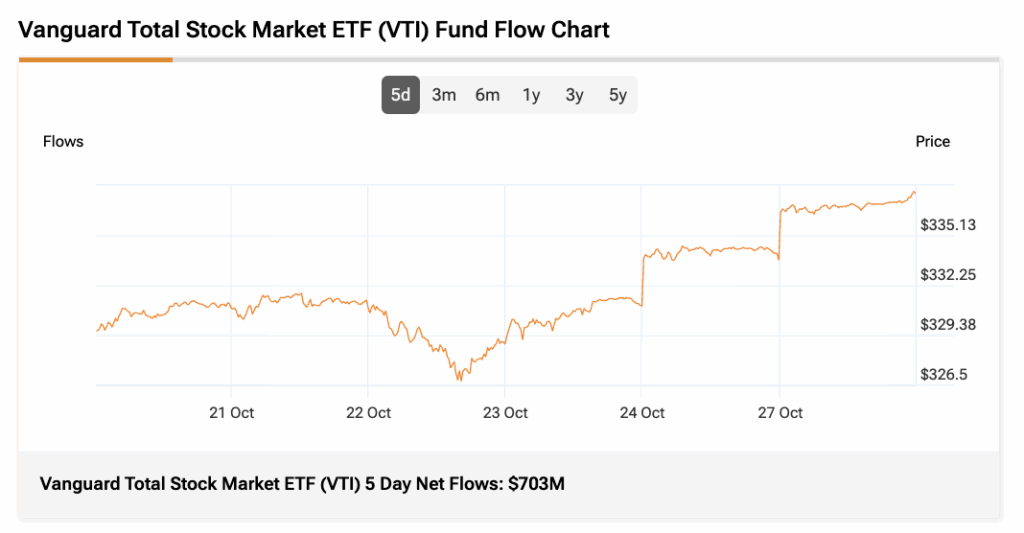Click the $329.38 price axis value
Image resolution: width=1024 pixels, height=533 pixels.
[x=948, y=325]
